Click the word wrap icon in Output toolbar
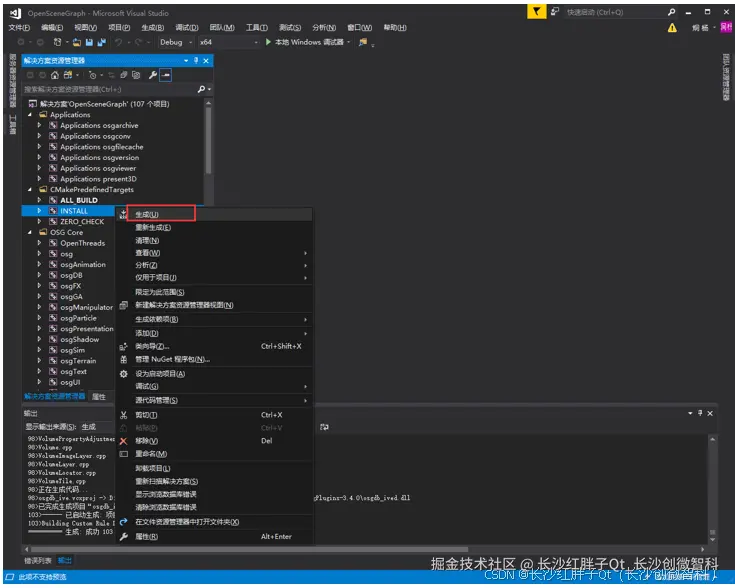 point(324,427)
